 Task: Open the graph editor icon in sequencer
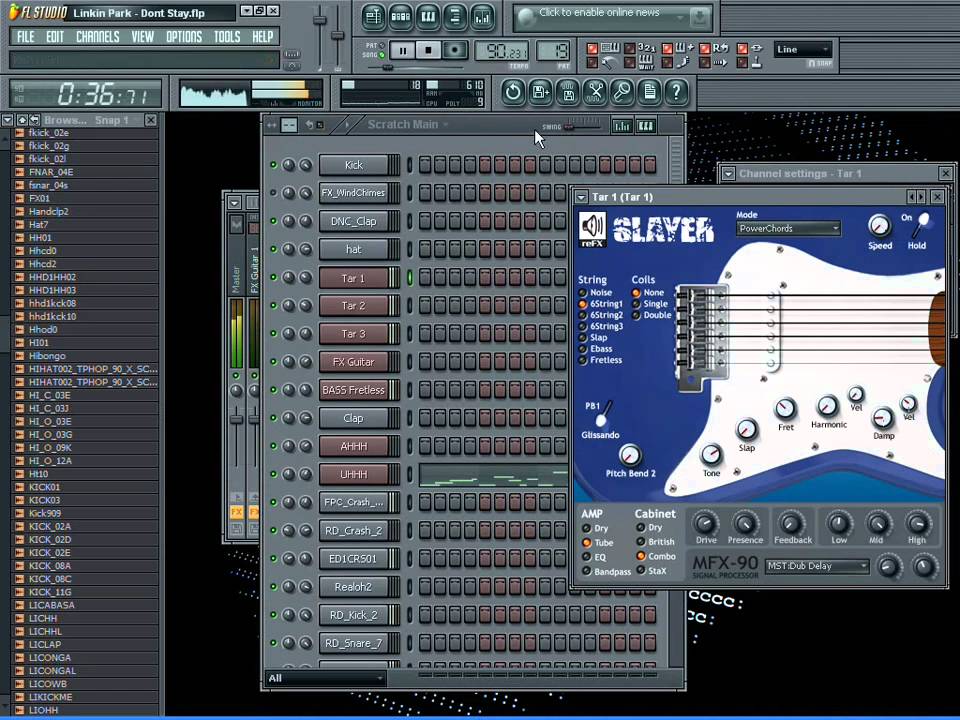622,126
